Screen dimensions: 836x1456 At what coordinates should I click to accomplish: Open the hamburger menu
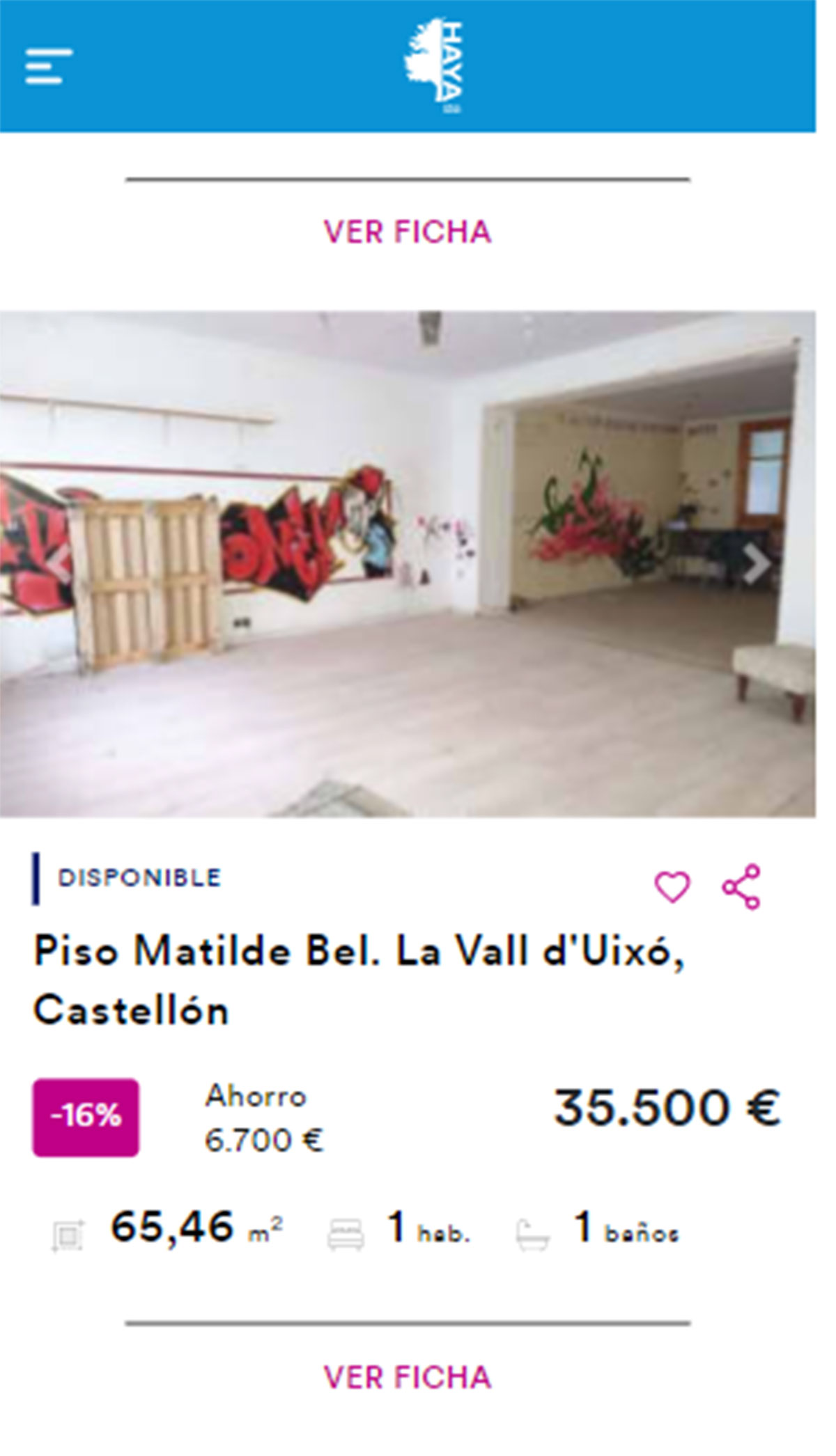point(49,67)
